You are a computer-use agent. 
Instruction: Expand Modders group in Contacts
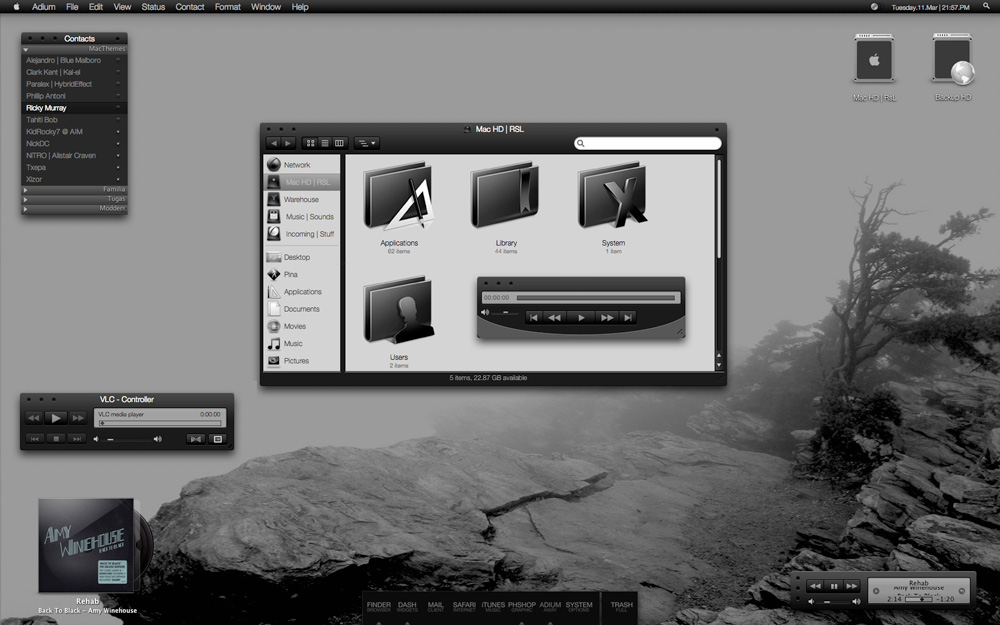point(26,209)
